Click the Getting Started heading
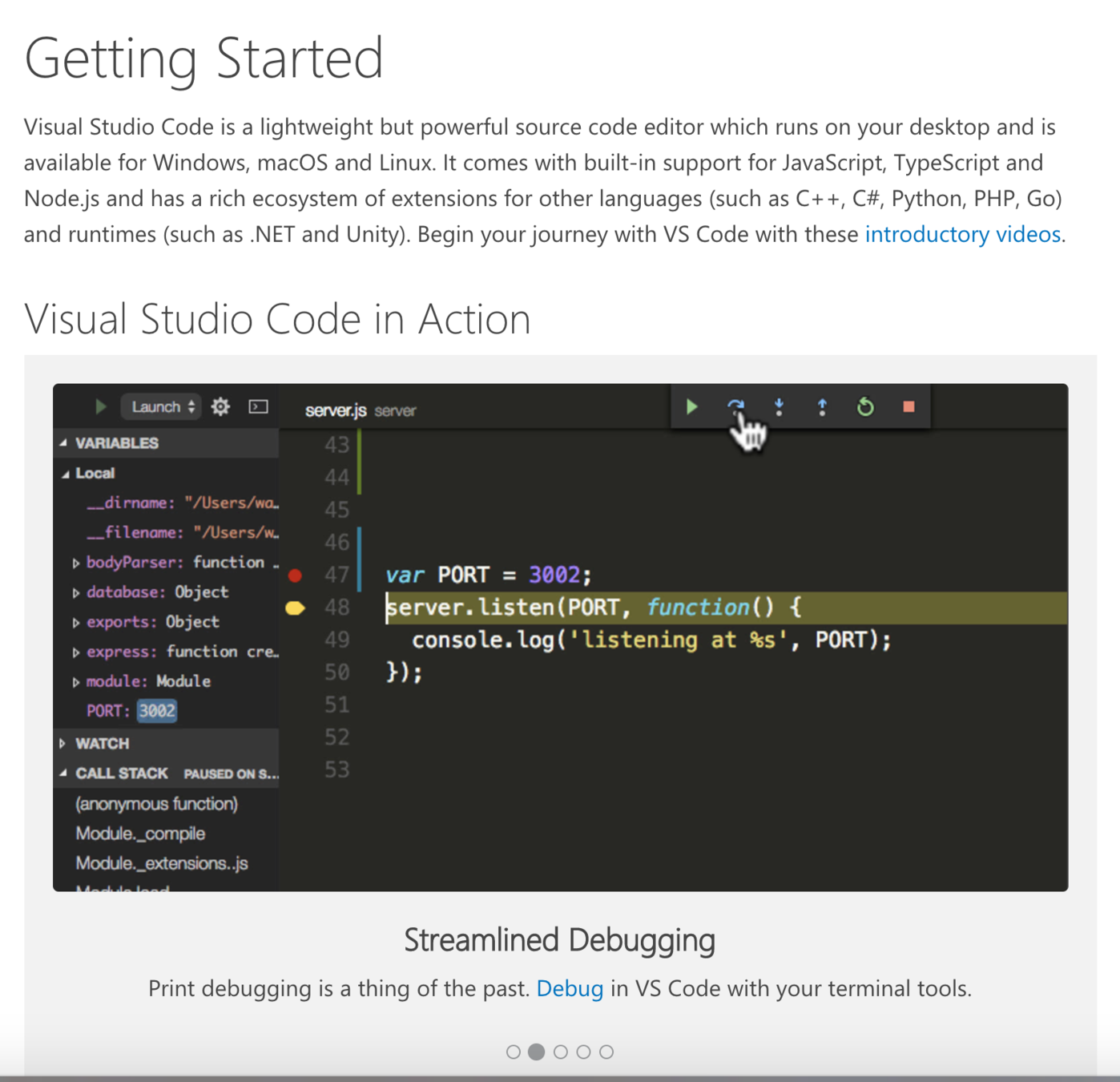 (204, 59)
